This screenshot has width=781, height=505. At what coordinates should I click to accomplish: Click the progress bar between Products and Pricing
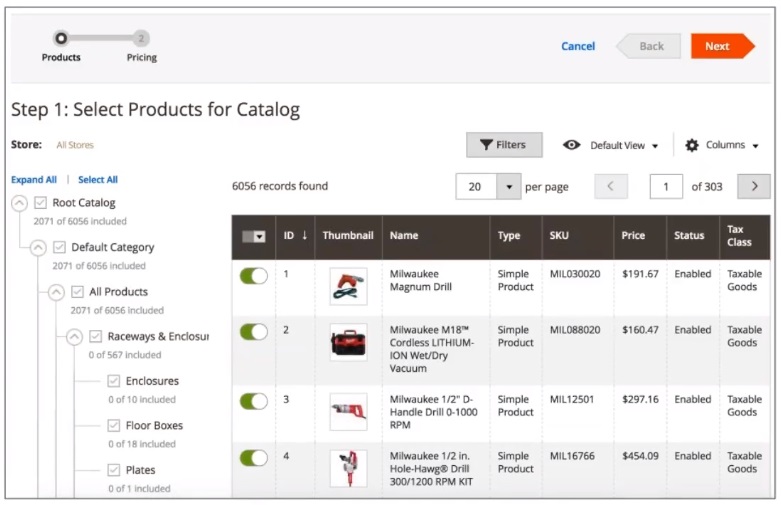(x=101, y=38)
